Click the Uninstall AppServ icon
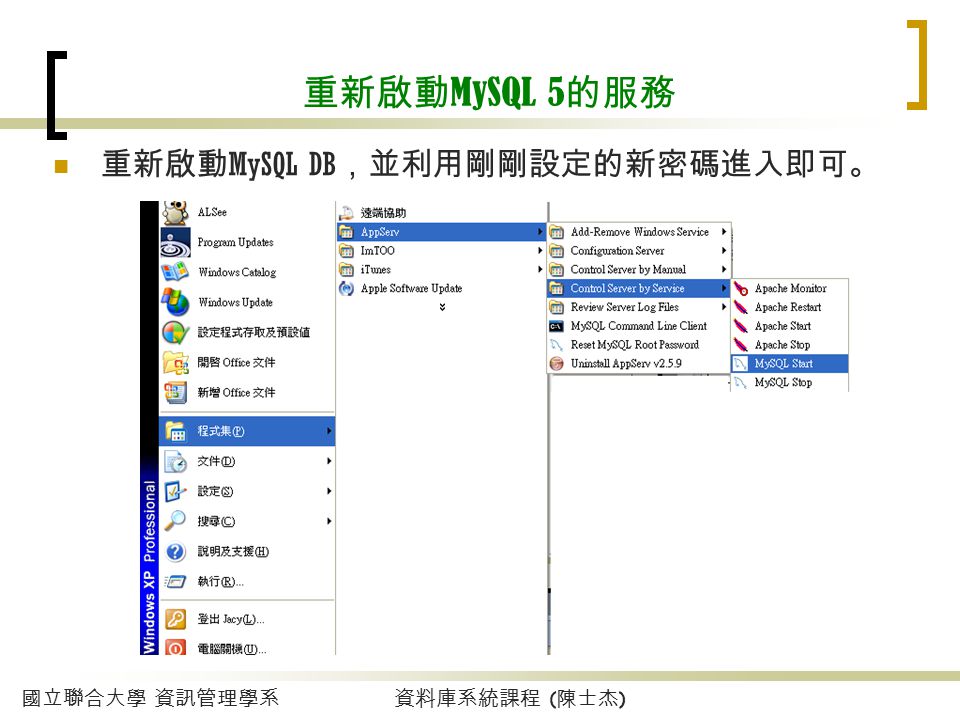Viewport: 960px width, 720px height. pyautogui.click(x=557, y=364)
